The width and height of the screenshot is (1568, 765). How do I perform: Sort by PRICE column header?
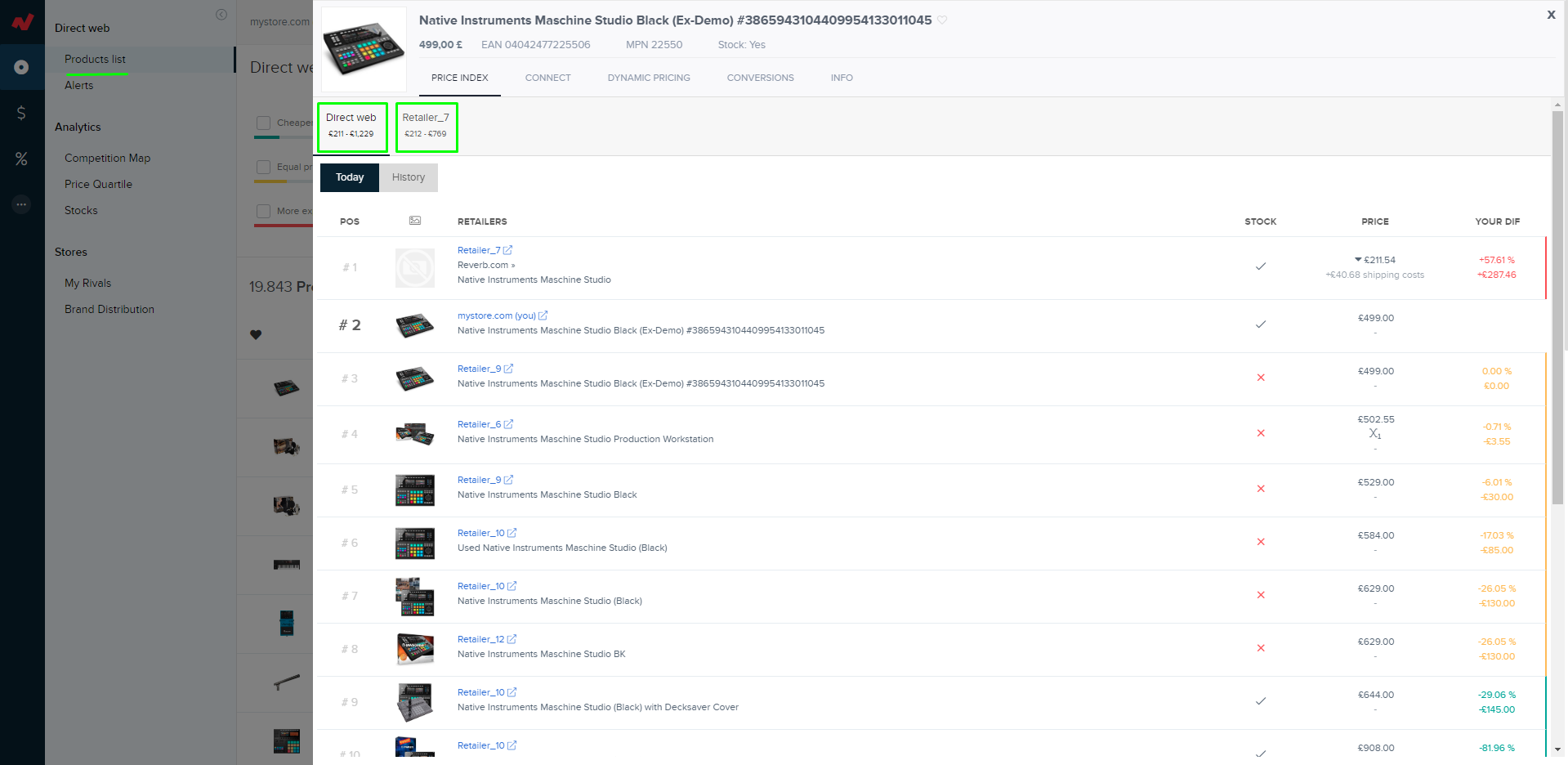[x=1375, y=221]
